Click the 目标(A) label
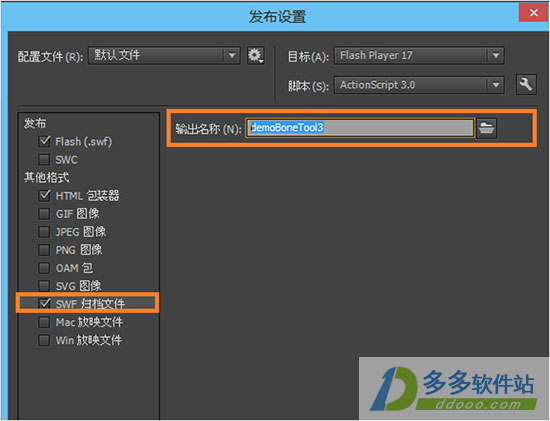Image resolution: width=550 pixels, height=421 pixels. [308, 56]
